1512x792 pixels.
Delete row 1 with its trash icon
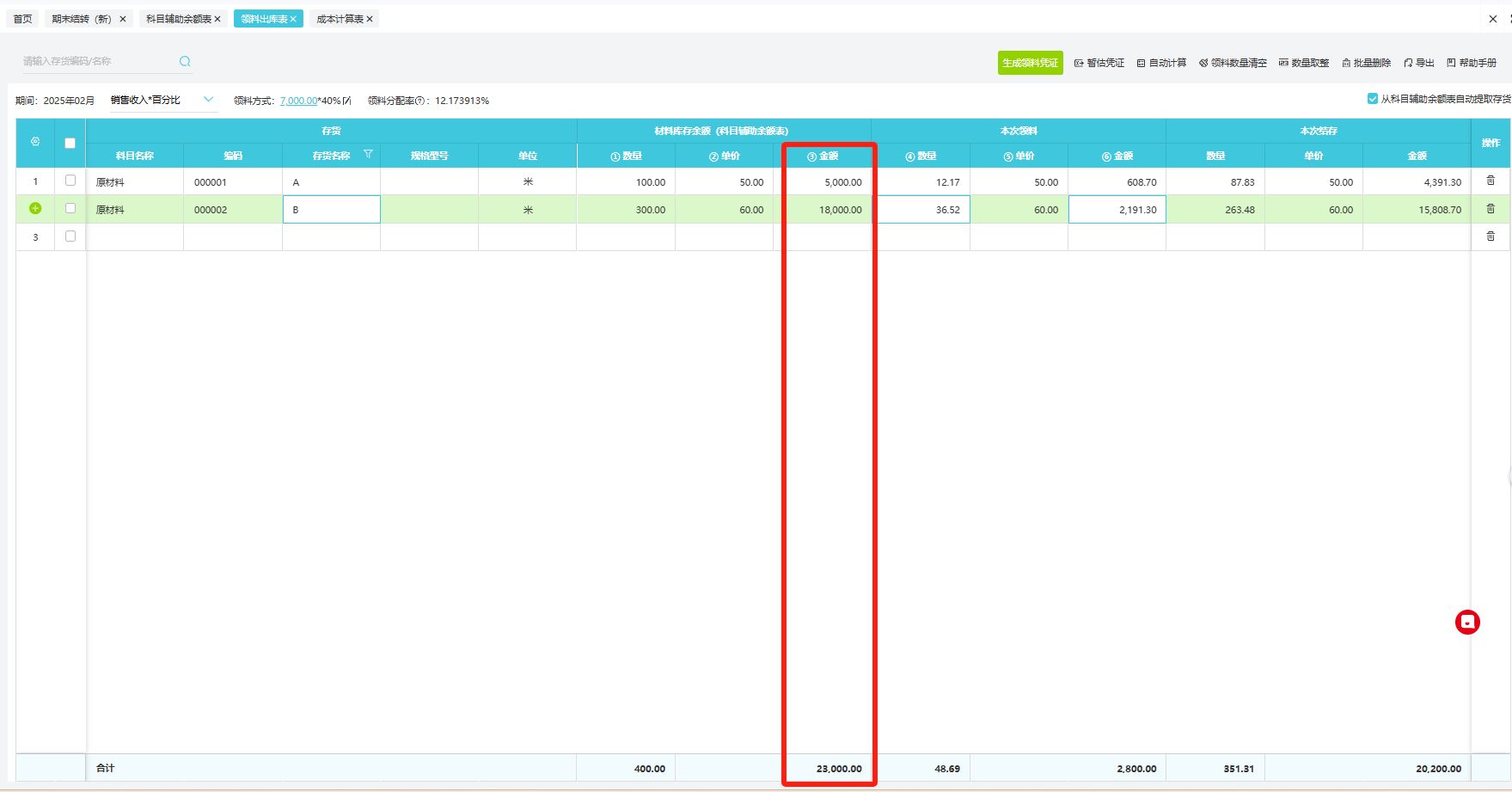pos(1491,181)
